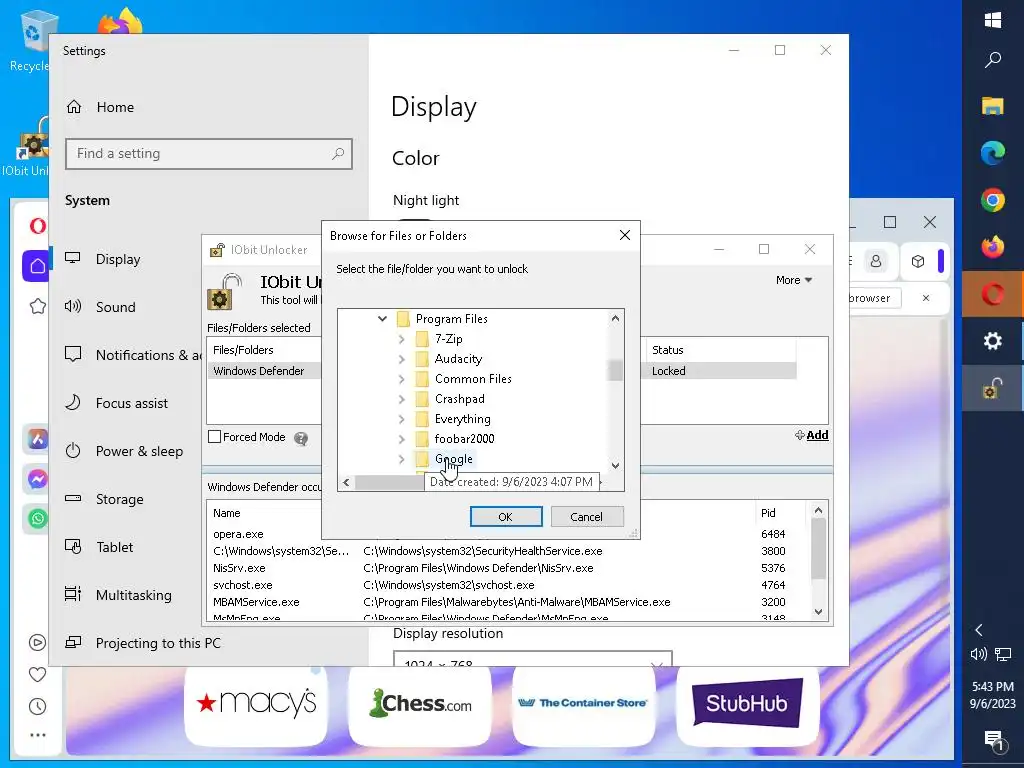The image size is (1024, 768).
Task: Expand the Audacity folder node
Action: [402, 359]
